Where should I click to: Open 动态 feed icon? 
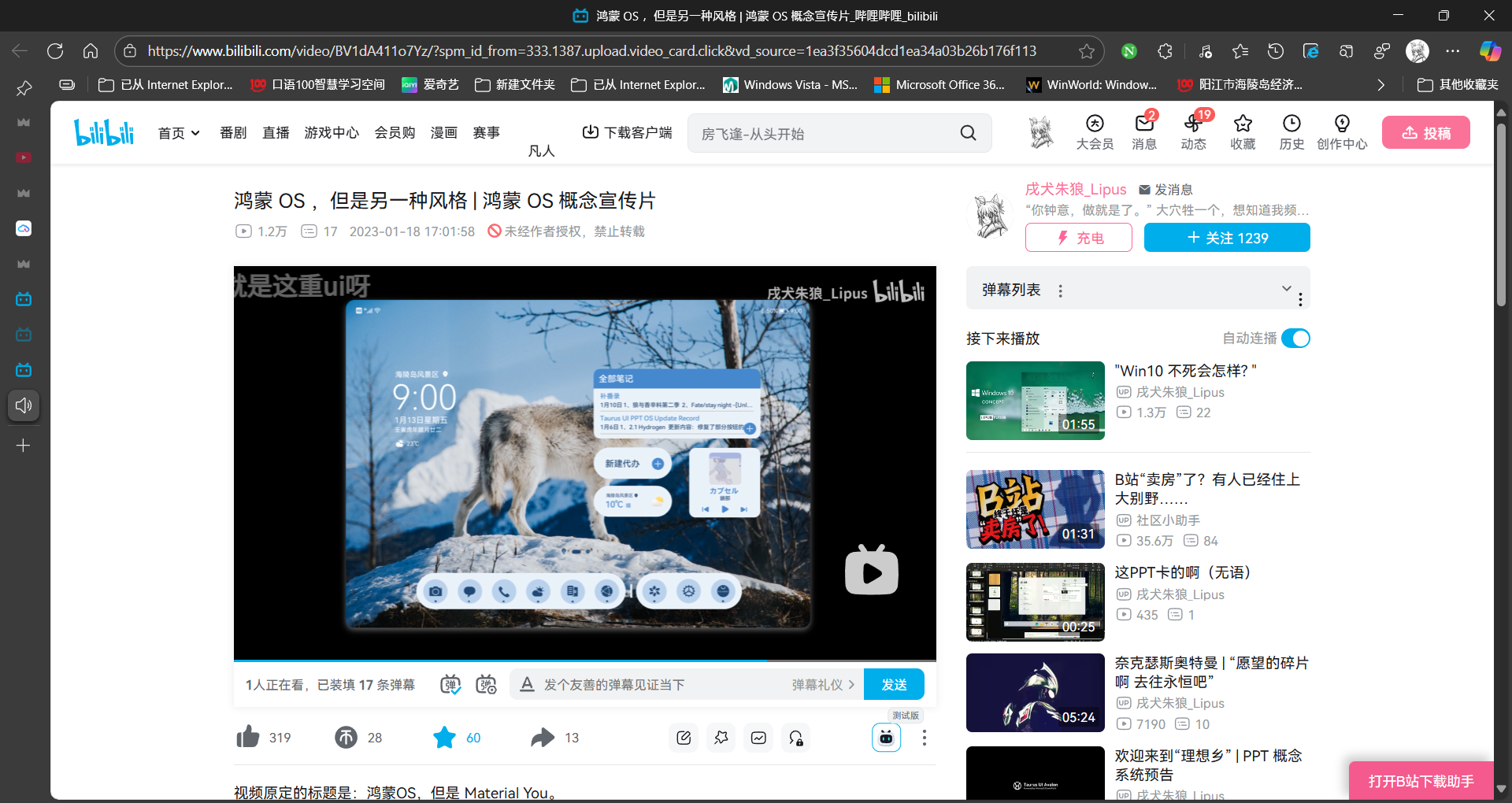click(x=1193, y=132)
